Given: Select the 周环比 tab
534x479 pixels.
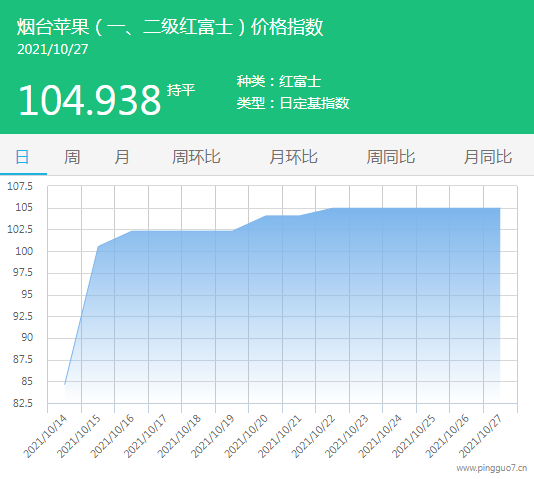Looking at the screenshot, I should pos(196,157).
